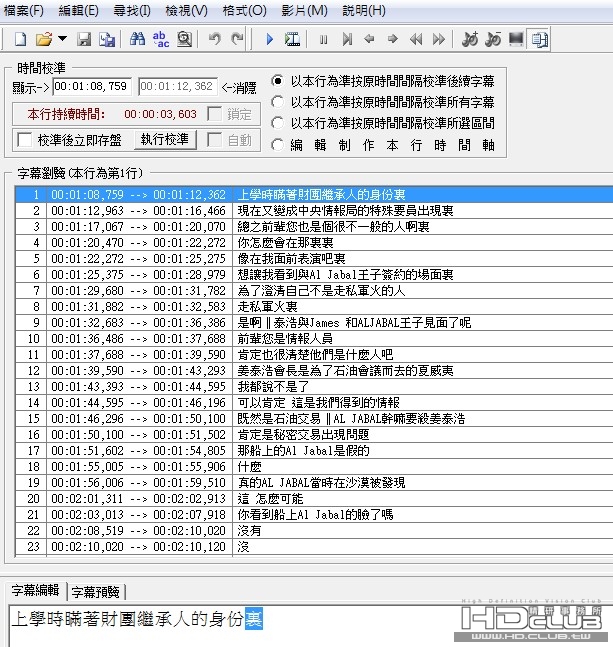Viewport: 613px width, 647px height.
Task: Enable 校準後立即存盤 checkbox
Action: tap(25, 140)
